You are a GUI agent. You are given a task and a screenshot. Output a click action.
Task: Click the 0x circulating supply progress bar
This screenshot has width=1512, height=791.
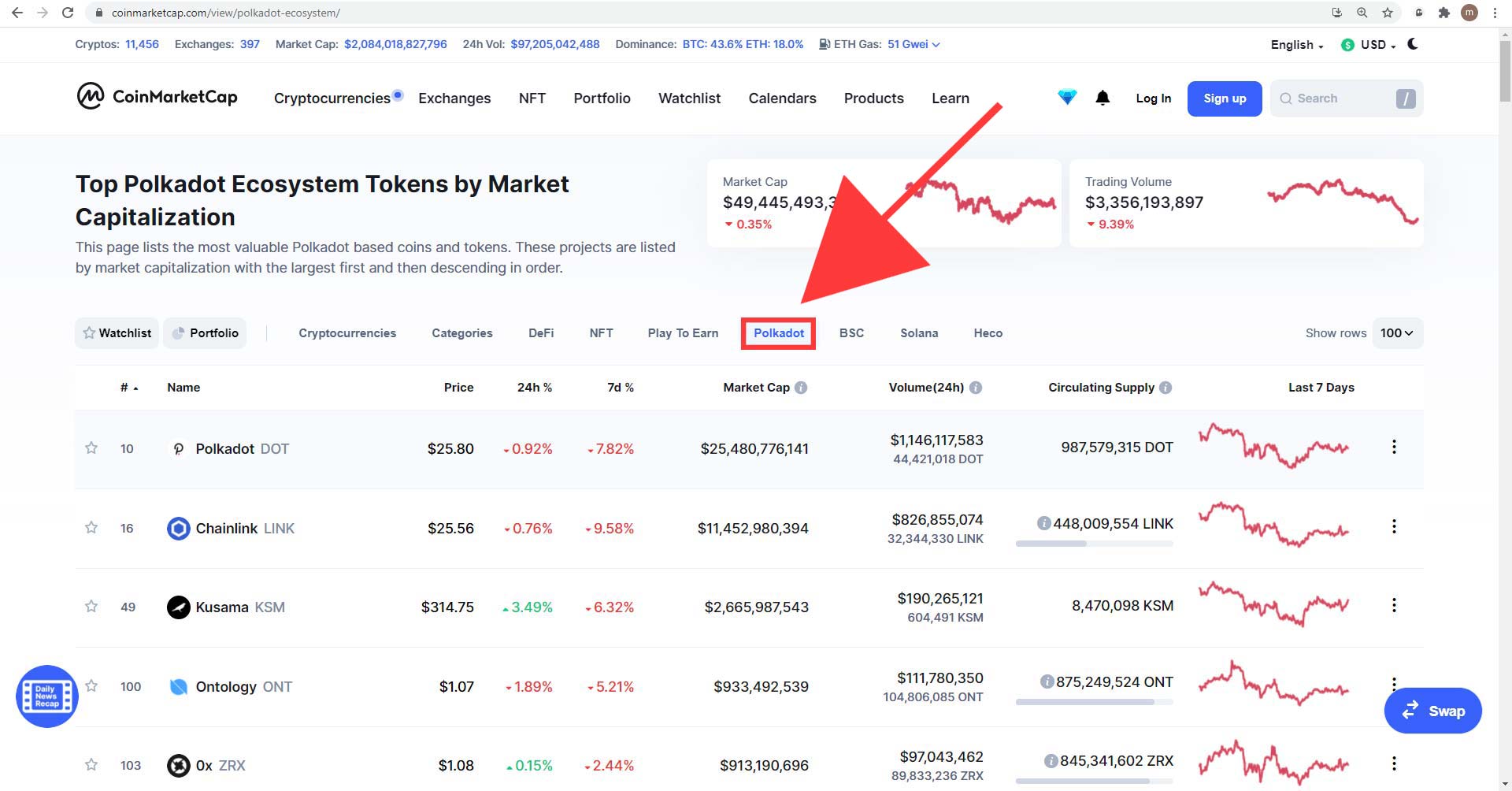tap(1094, 781)
